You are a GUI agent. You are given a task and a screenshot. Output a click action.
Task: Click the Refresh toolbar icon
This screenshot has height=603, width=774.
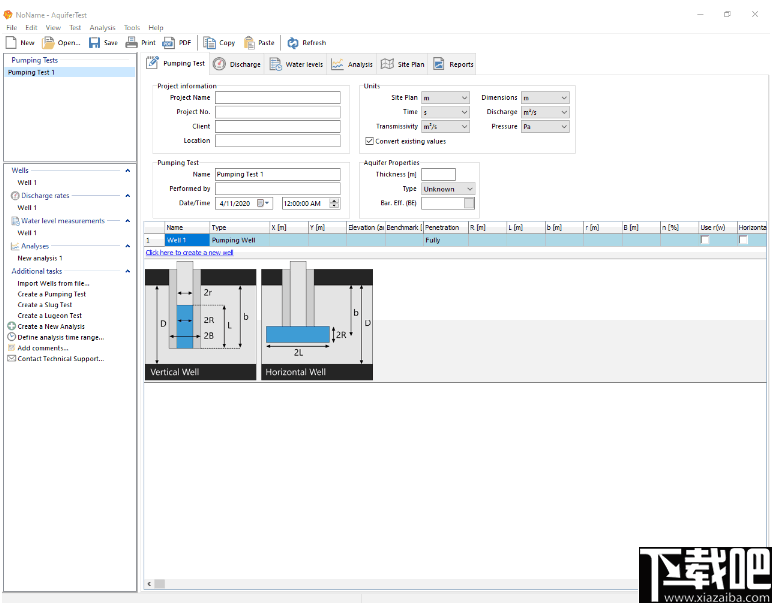pyautogui.click(x=293, y=43)
